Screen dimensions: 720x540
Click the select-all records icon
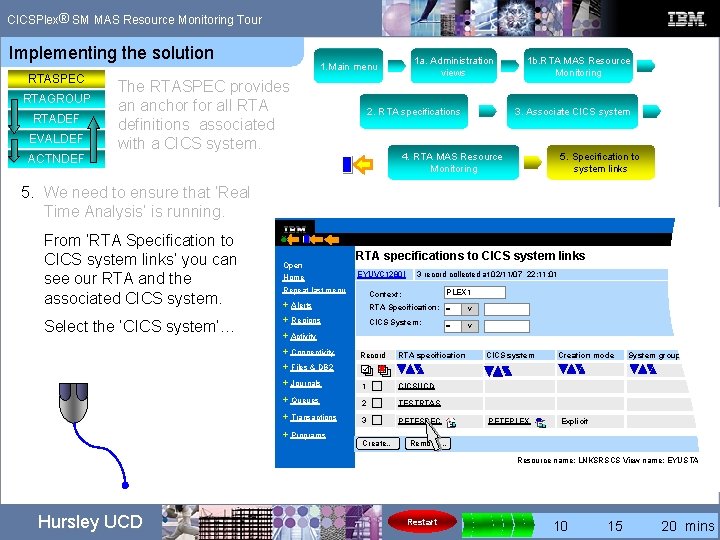point(367,370)
